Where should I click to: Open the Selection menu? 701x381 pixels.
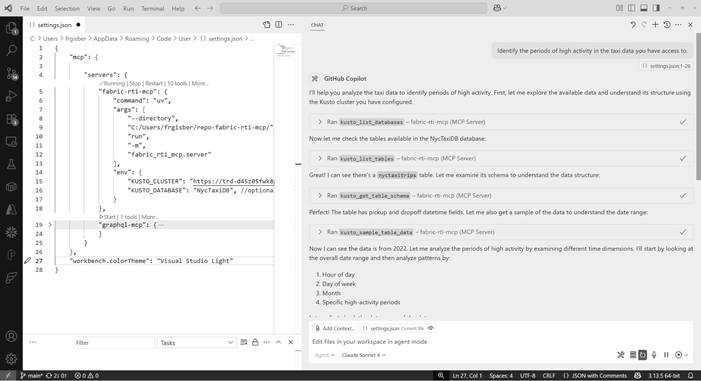[x=67, y=8]
